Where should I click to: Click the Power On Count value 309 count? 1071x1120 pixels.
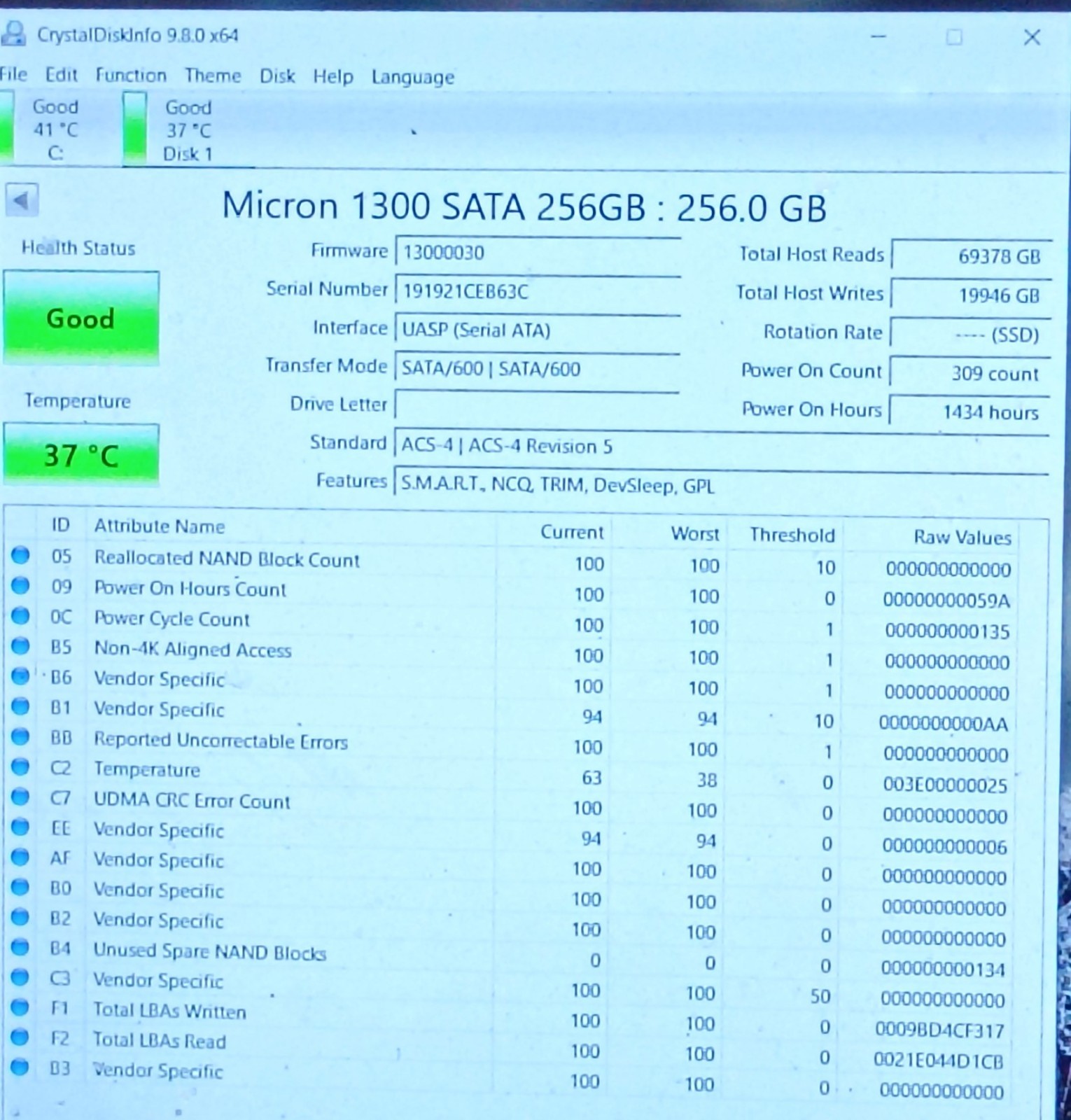click(x=971, y=373)
